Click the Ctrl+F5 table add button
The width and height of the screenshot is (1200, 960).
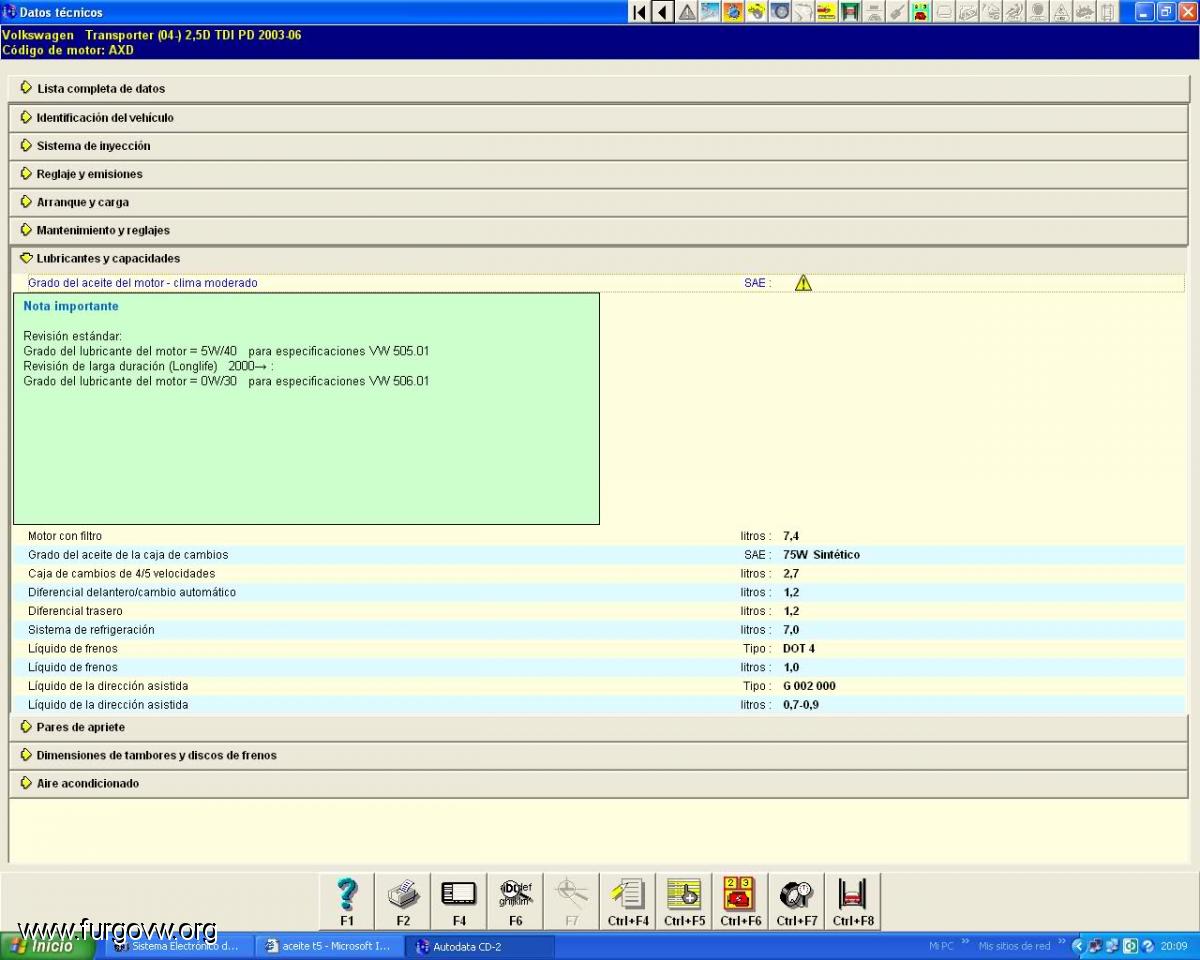pos(684,901)
